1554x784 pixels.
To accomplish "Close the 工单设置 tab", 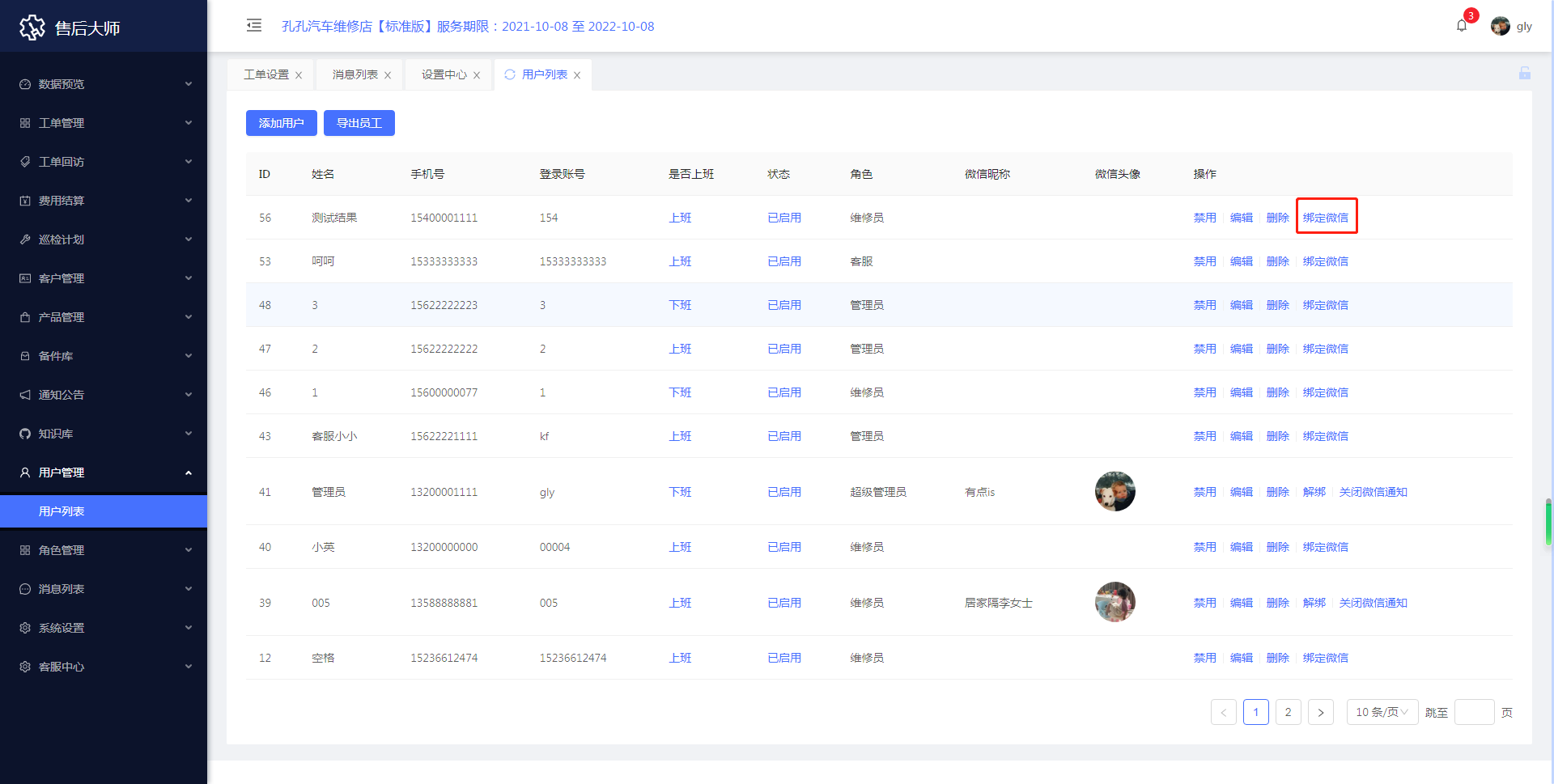I will (299, 75).
